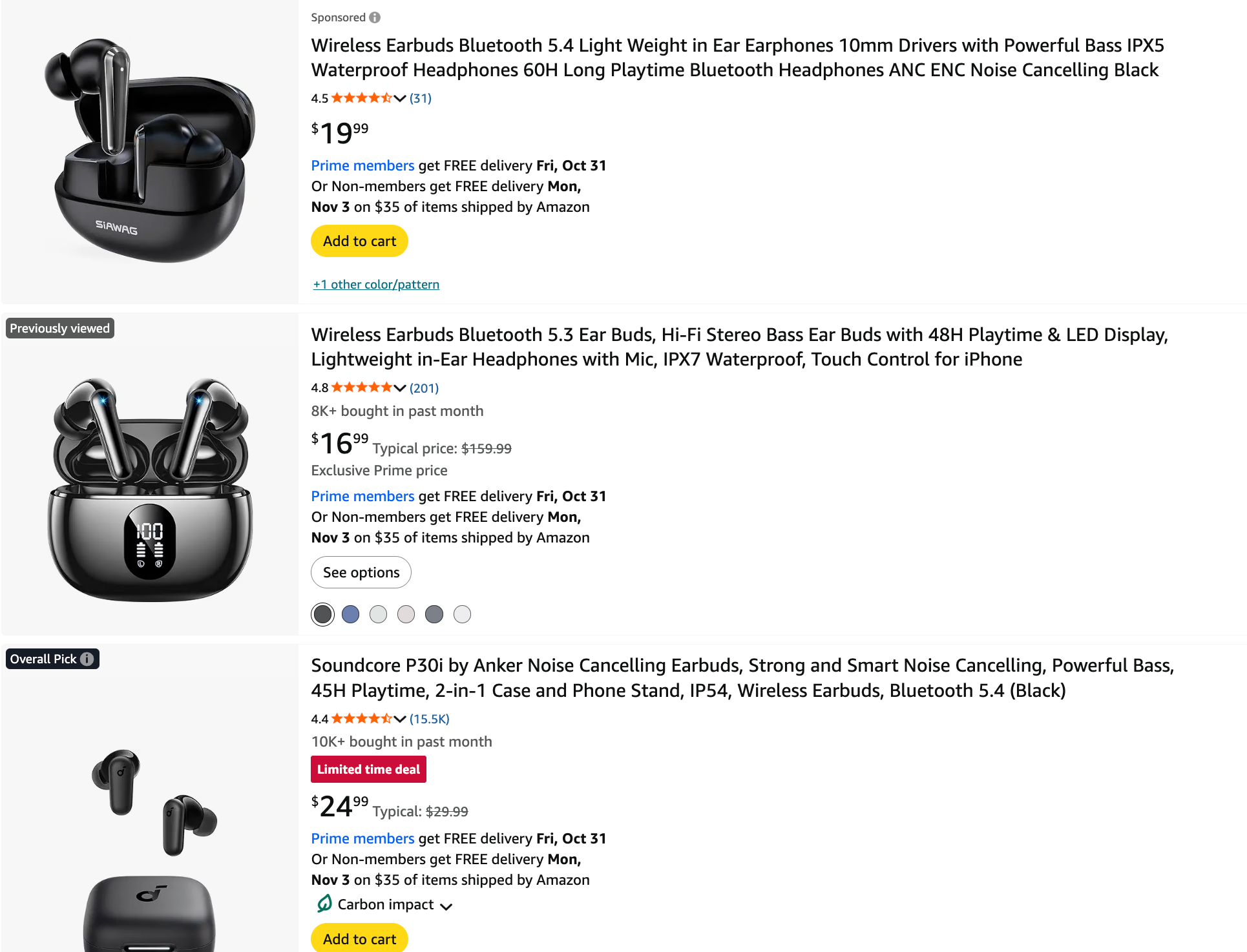The height and width of the screenshot is (952, 1247).
Task: Expand the 4.5 rating breakdown chevron
Action: [400, 98]
